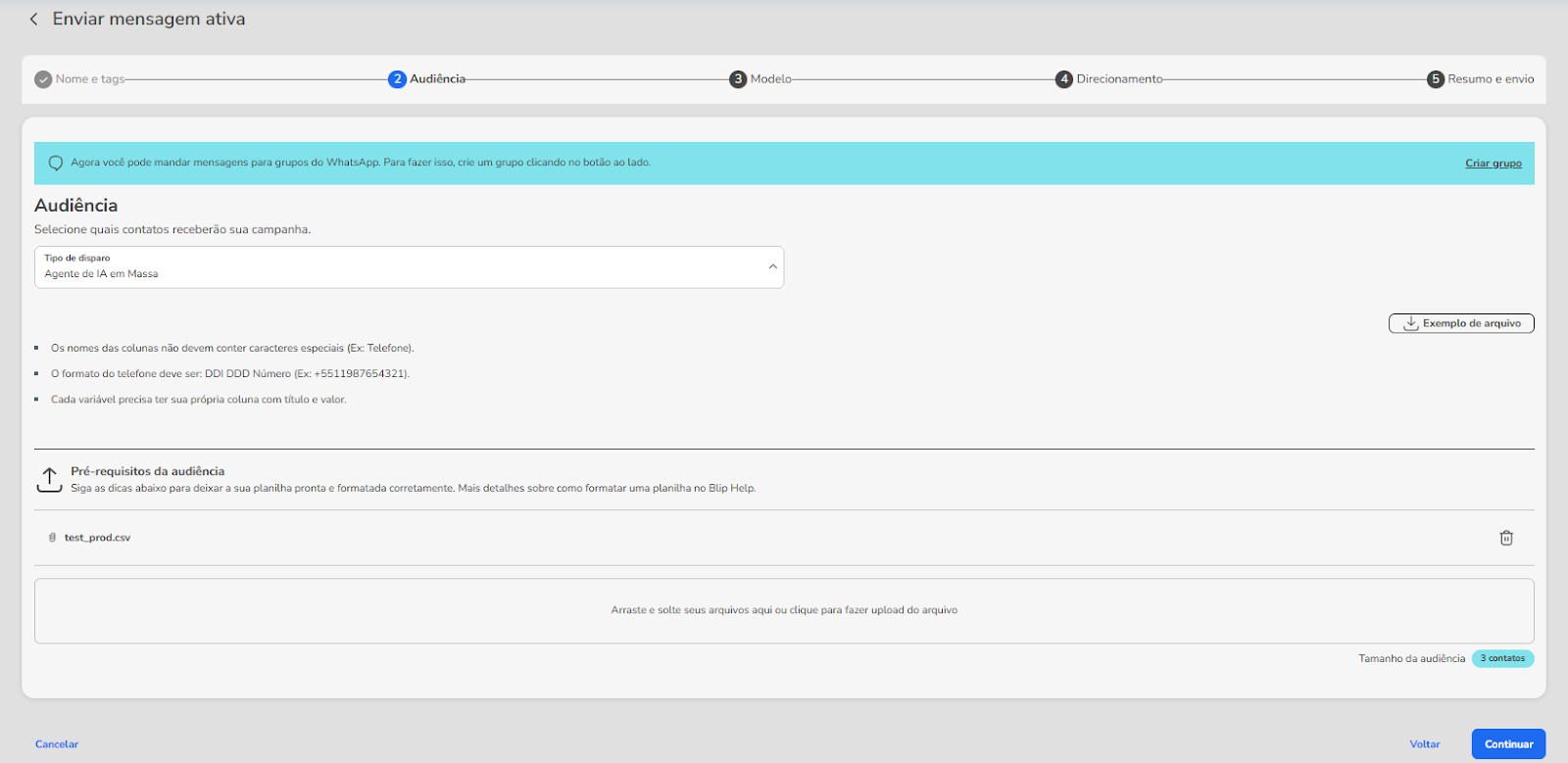Screen dimensions: 1568x763
Task: Click the download icon in Exemplo de arquivo
Action: click(1411, 323)
